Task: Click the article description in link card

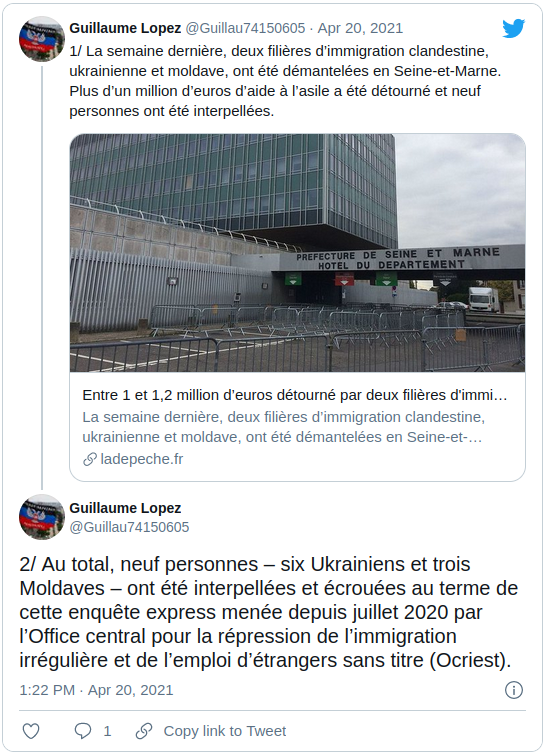Action: 283,427
